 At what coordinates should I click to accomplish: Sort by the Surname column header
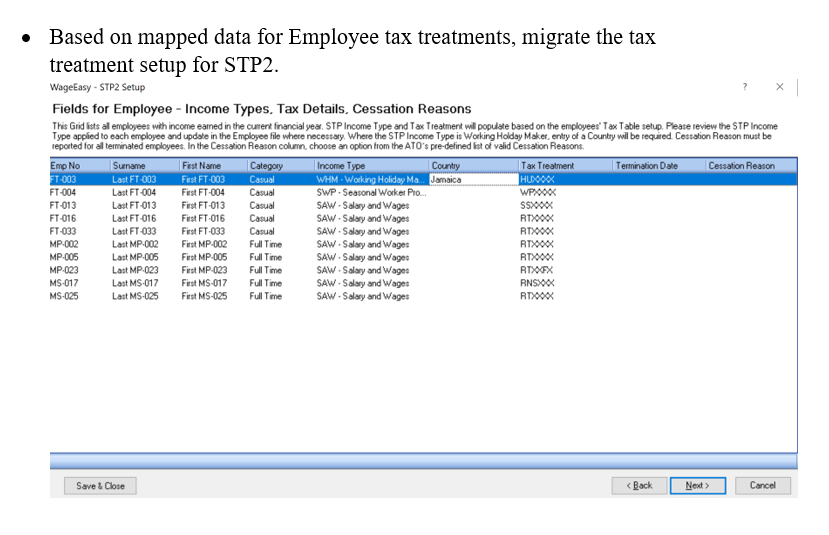(x=145, y=165)
